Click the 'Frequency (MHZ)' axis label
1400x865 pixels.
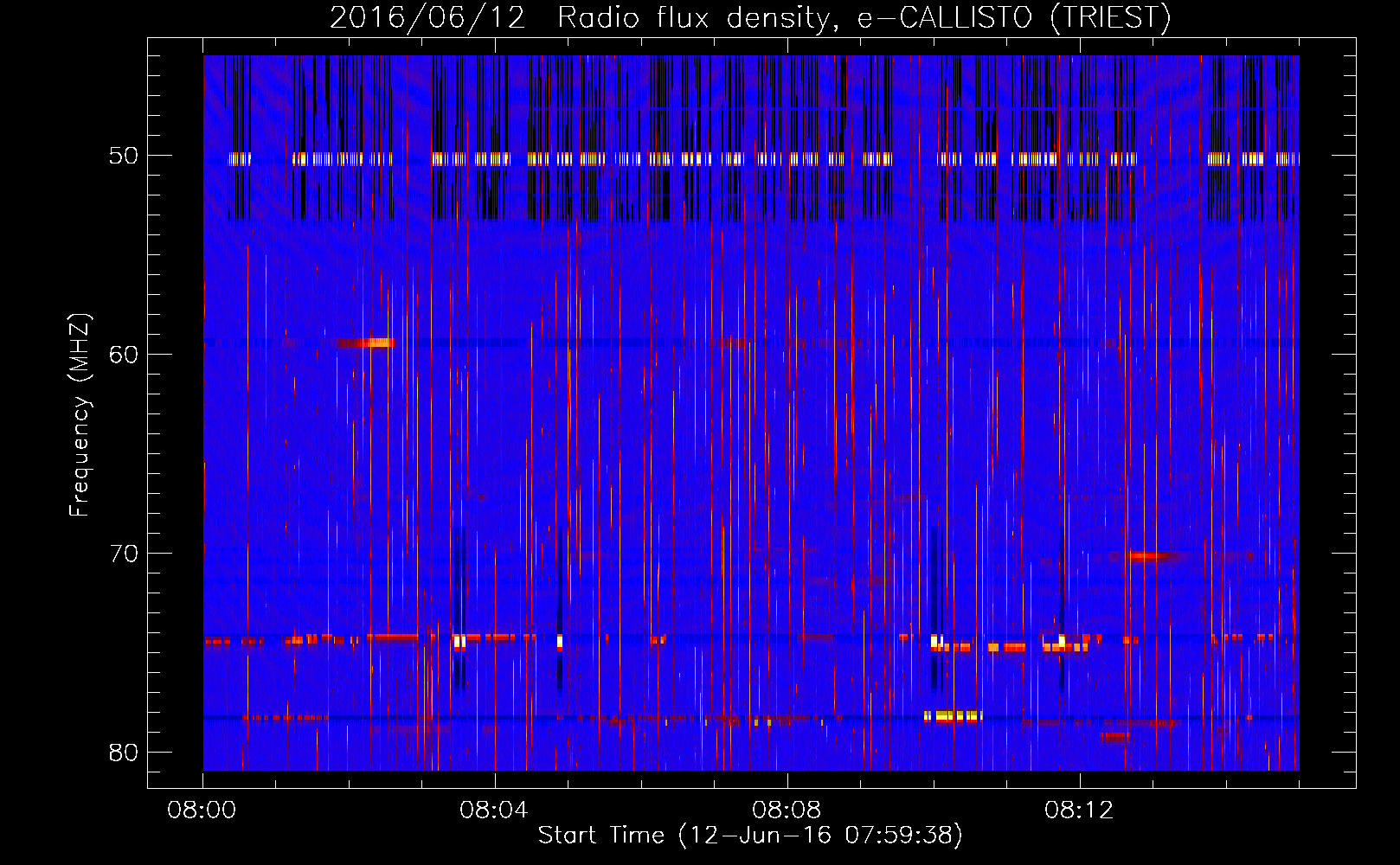tap(80, 415)
